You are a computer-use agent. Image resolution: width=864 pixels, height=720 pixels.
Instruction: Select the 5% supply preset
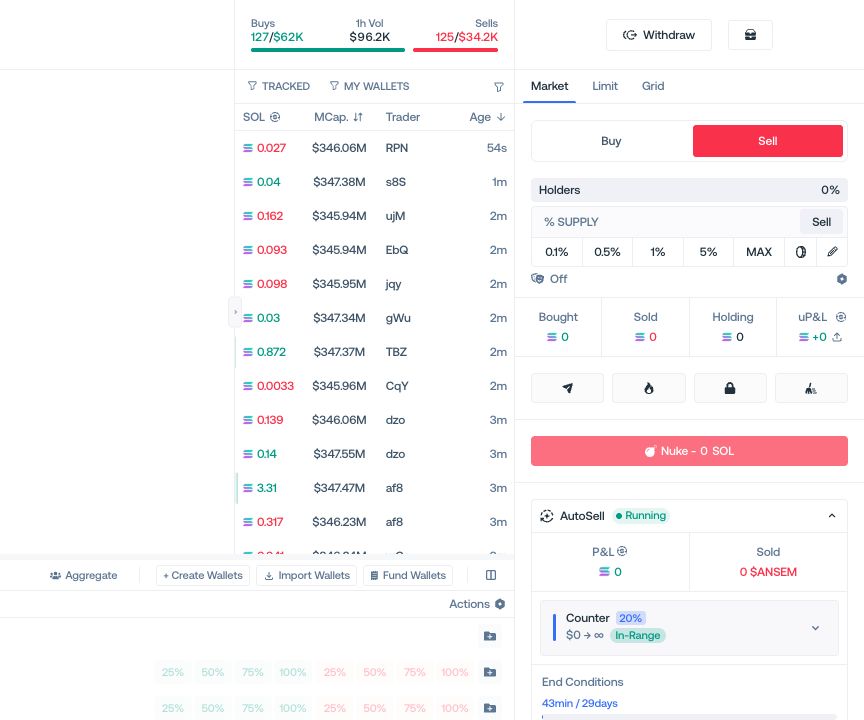708,252
